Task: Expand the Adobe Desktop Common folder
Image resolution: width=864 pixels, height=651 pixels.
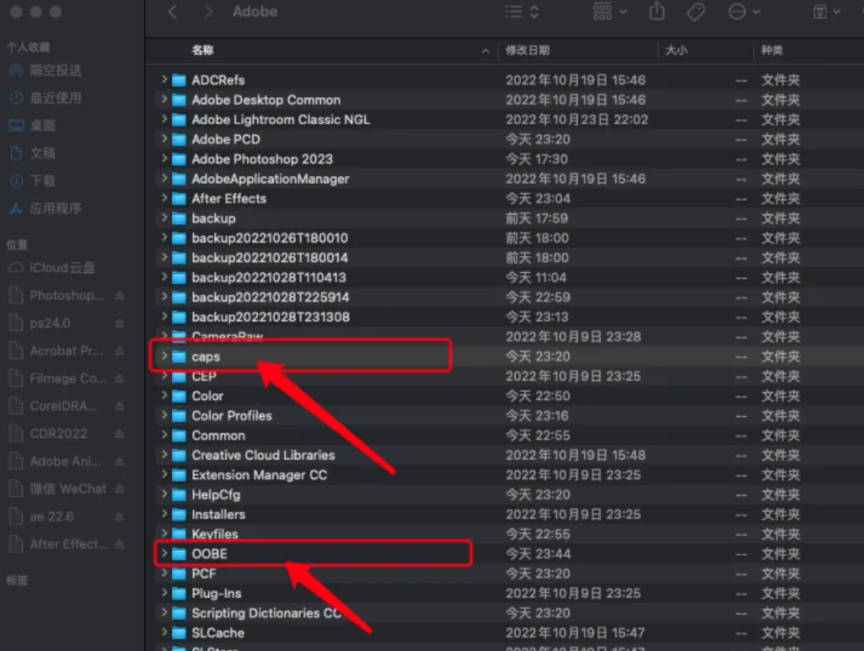Action: [164, 99]
